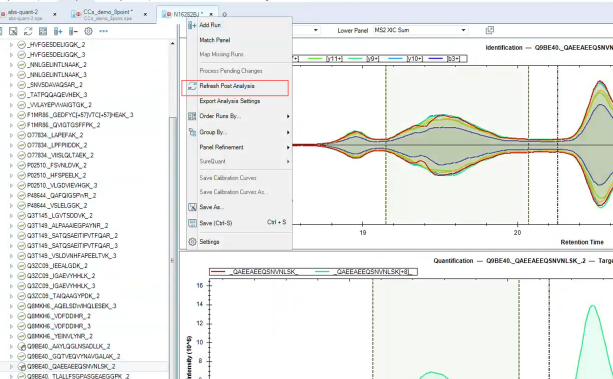Click the y10+ legend entry

click(x=405, y=59)
